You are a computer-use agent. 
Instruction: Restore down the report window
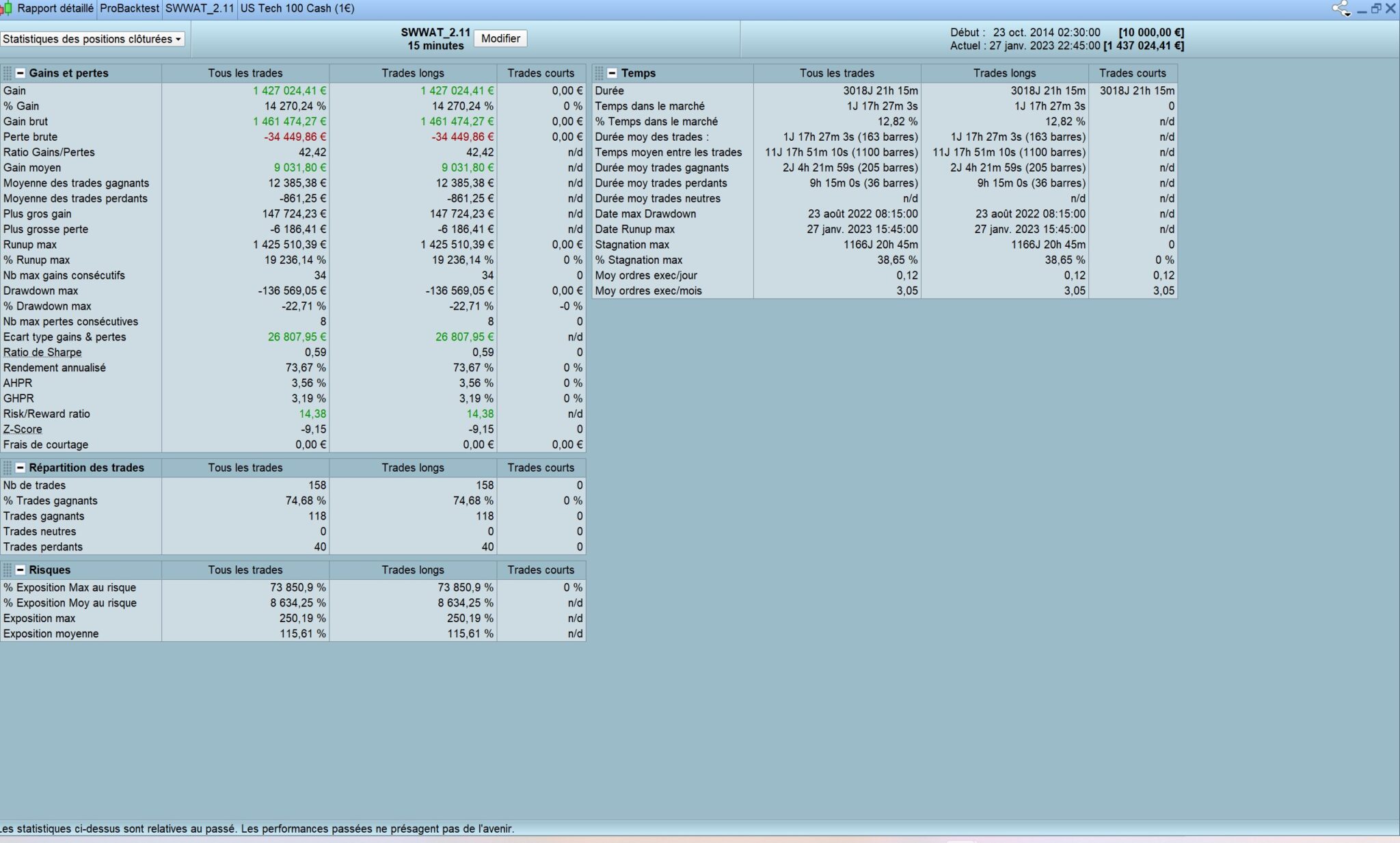1376,9
